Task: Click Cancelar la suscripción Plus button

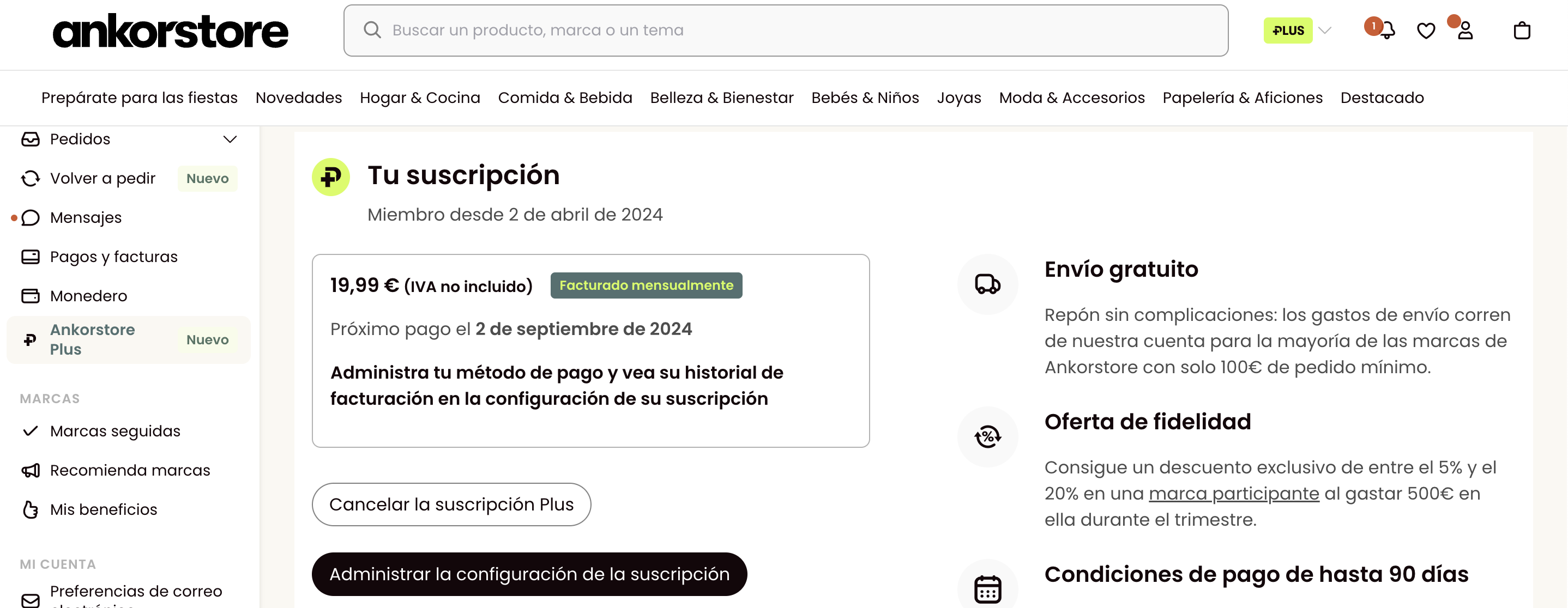Action: click(451, 504)
